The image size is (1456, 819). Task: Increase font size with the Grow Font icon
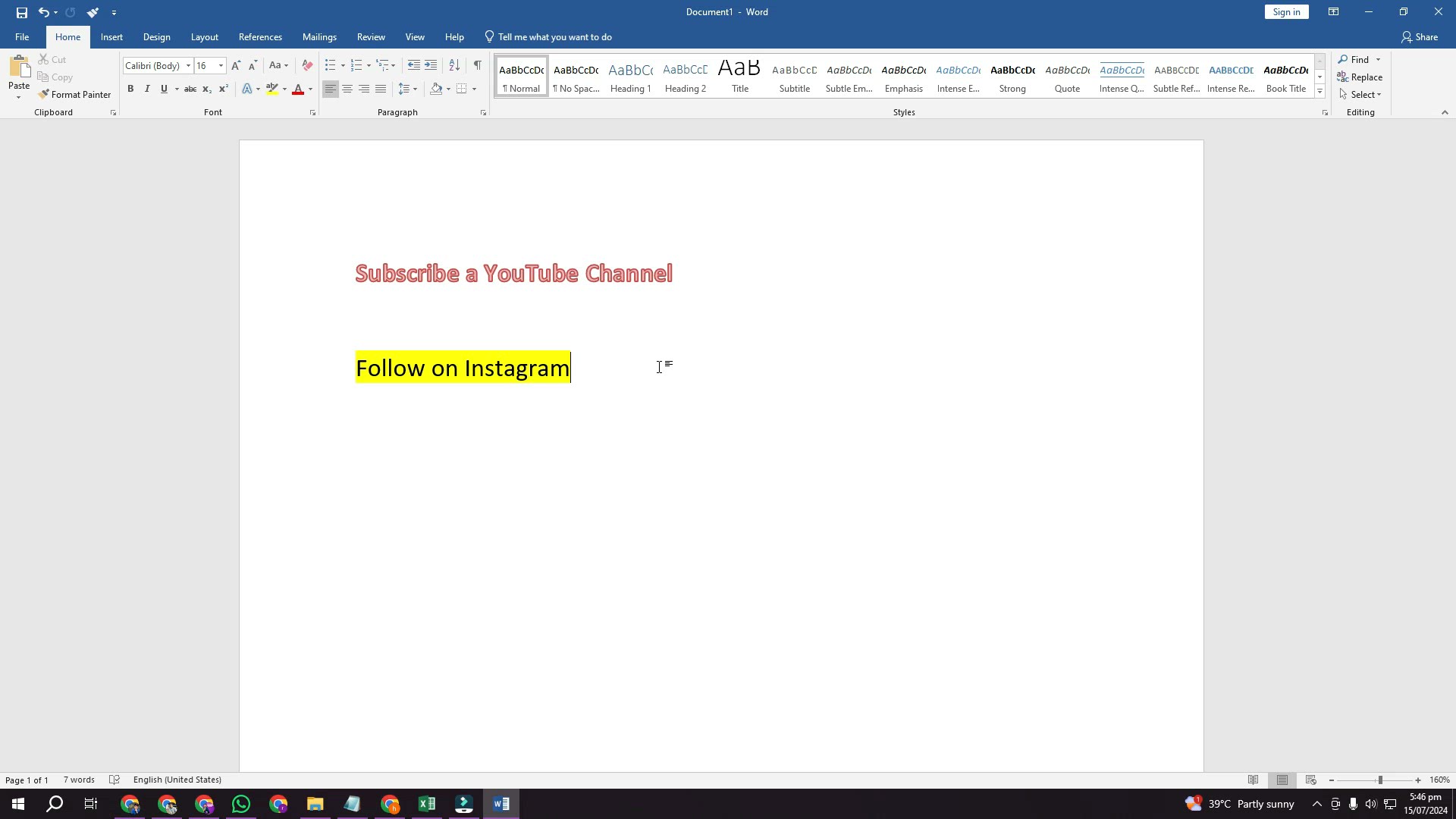[x=236, y=66]
